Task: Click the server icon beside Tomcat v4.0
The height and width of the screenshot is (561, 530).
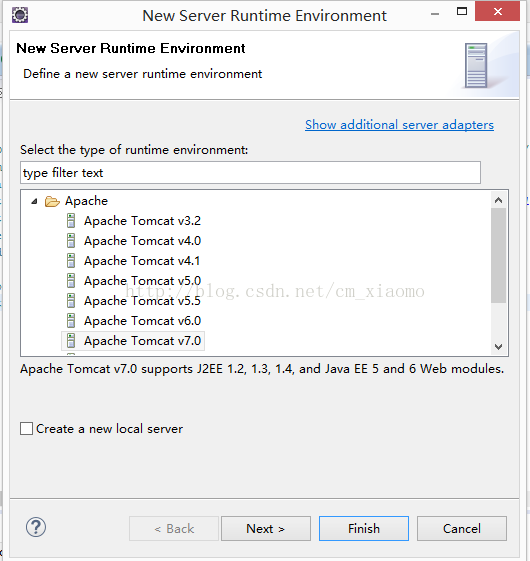Action: pyautogui.click(x=71, y=241)
